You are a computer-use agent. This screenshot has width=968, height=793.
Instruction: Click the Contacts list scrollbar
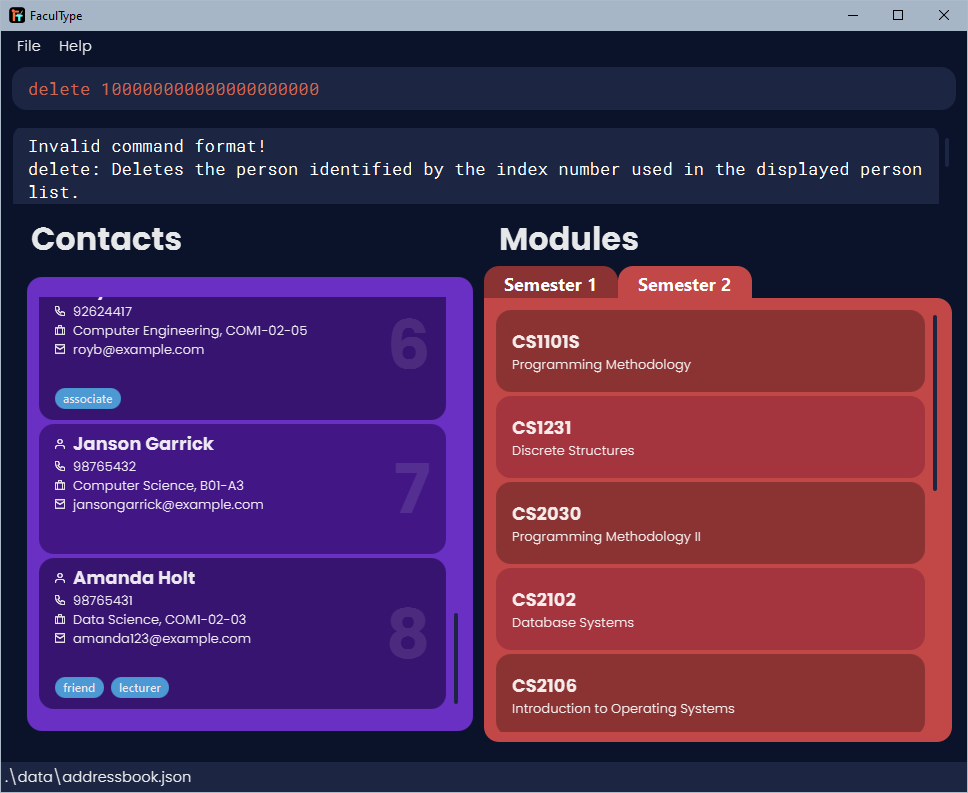456,657
